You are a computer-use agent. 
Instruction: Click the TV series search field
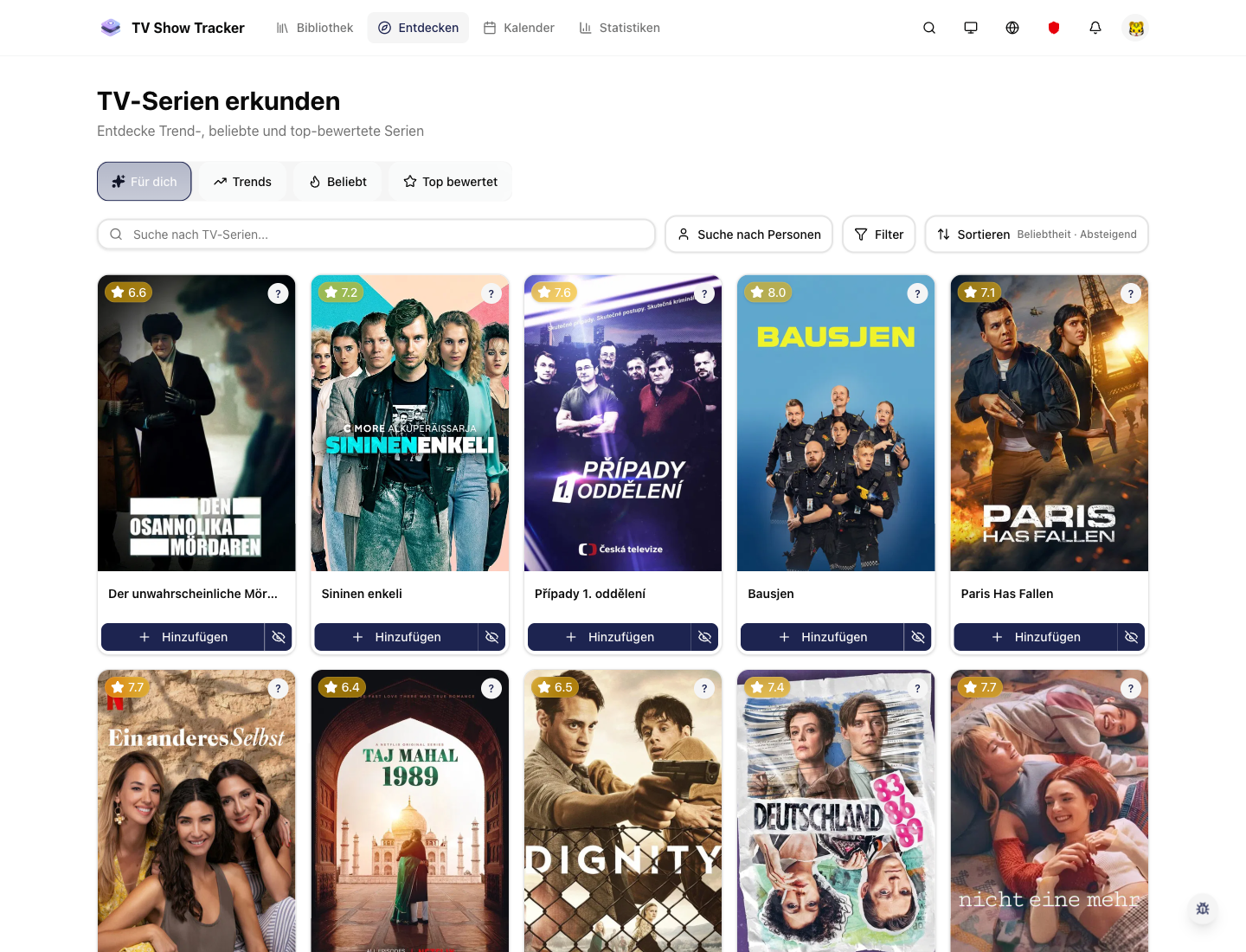(x=376, y=234)
